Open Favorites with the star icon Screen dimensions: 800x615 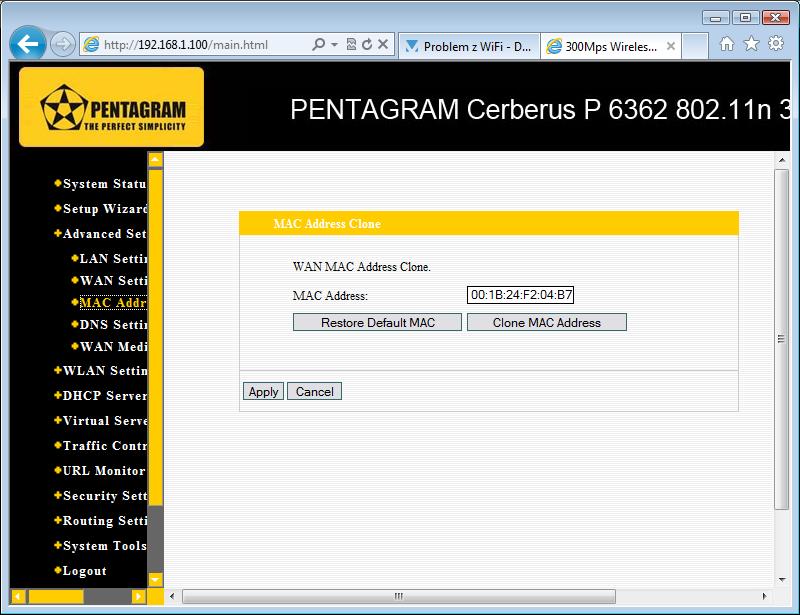pyautogui.click(x=751, y=44)
